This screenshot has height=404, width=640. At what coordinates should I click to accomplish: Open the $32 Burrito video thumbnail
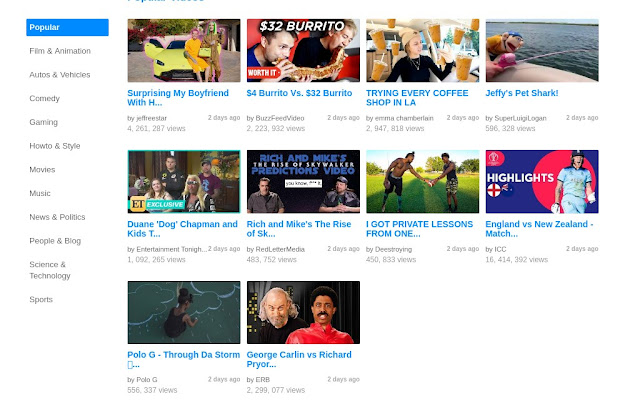click(x=303, y=51)
